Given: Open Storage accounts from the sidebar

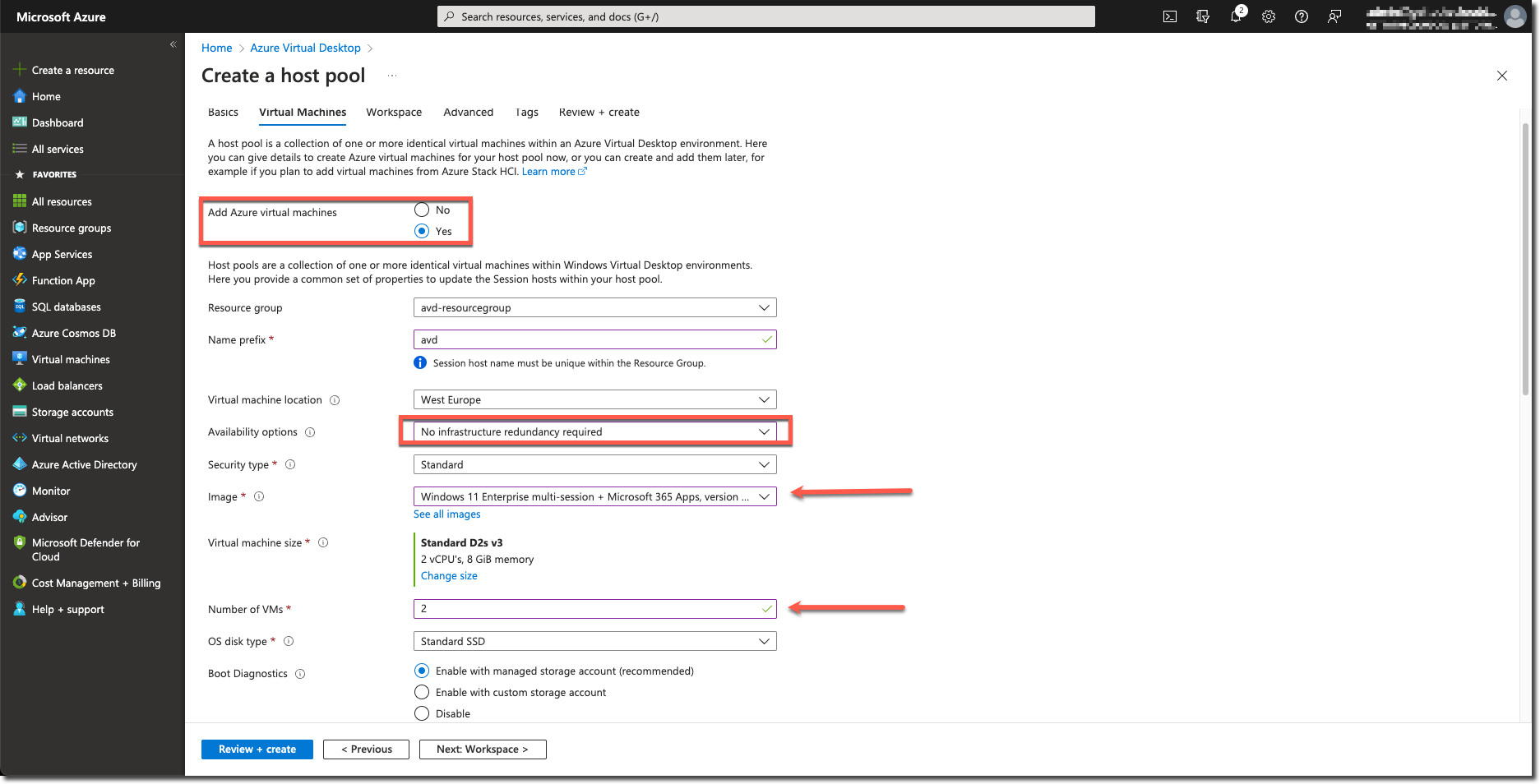Looking at the screenshot, I should point(72,412).
